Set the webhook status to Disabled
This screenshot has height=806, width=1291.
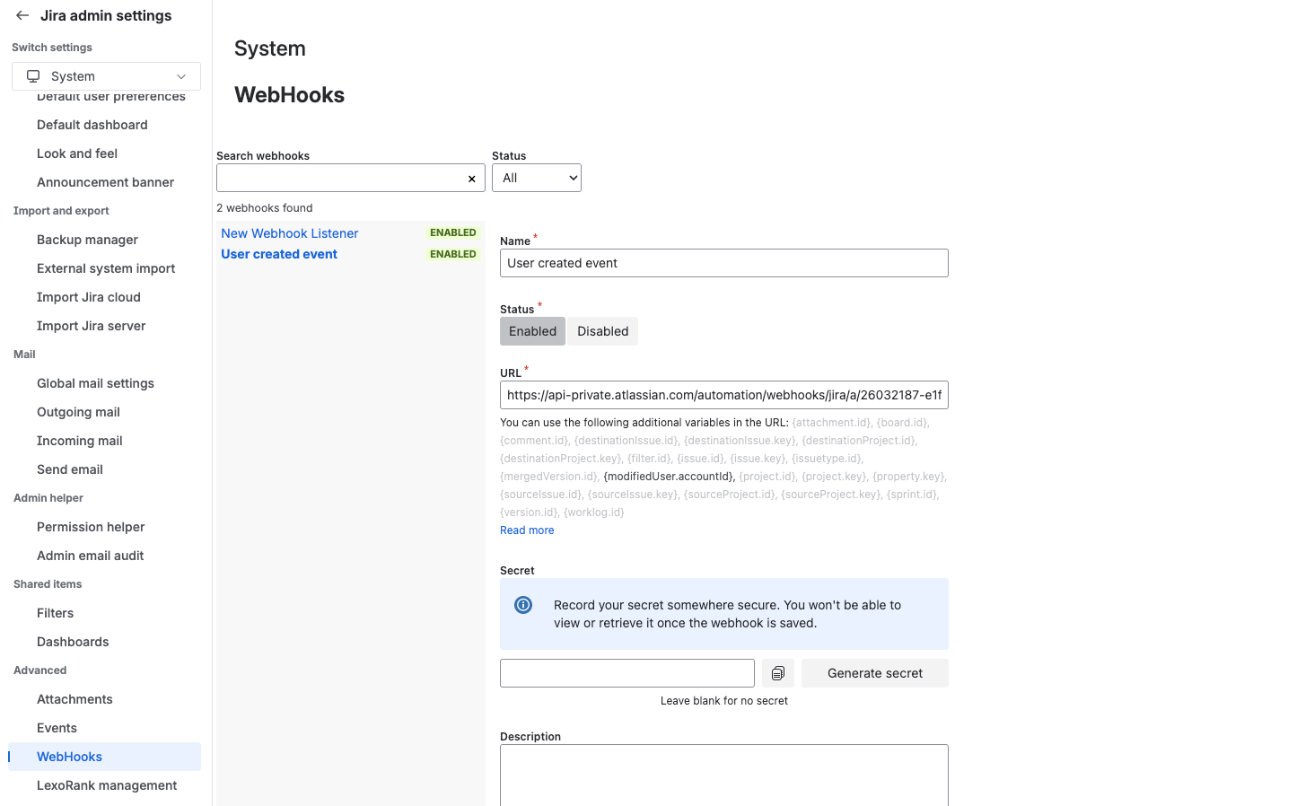click(602, 330)
